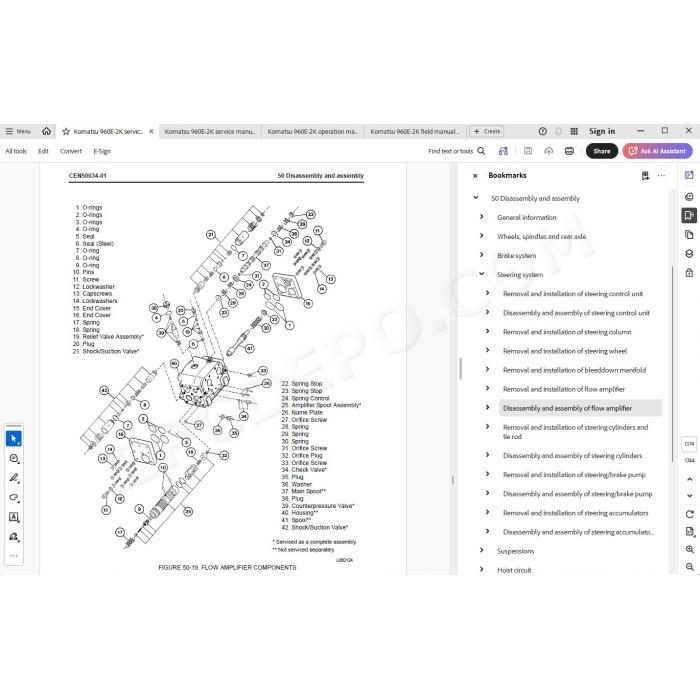Collapse the Steering system bookmark
Viewport: 700px width, 700px height.
pos(482,274)
